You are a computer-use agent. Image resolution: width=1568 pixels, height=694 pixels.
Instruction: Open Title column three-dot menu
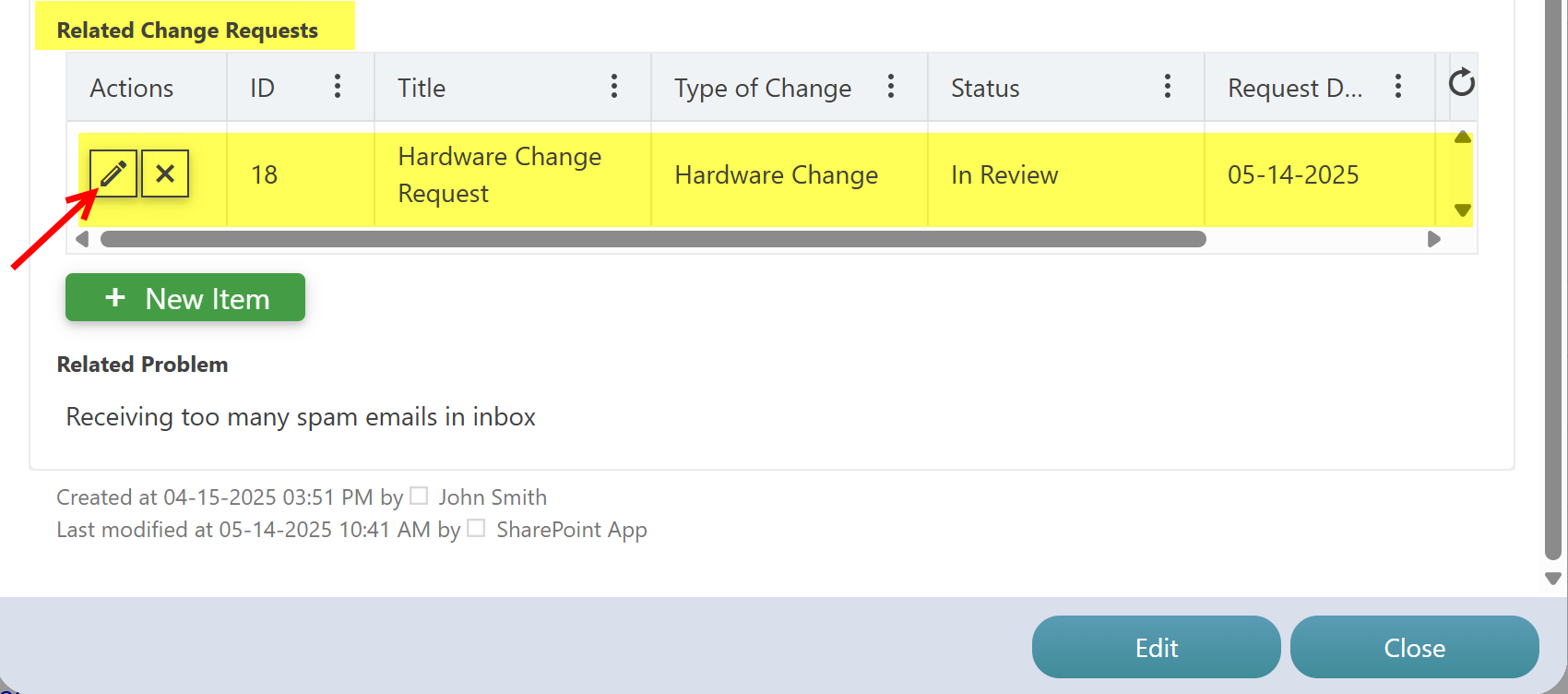pos(614,87)
